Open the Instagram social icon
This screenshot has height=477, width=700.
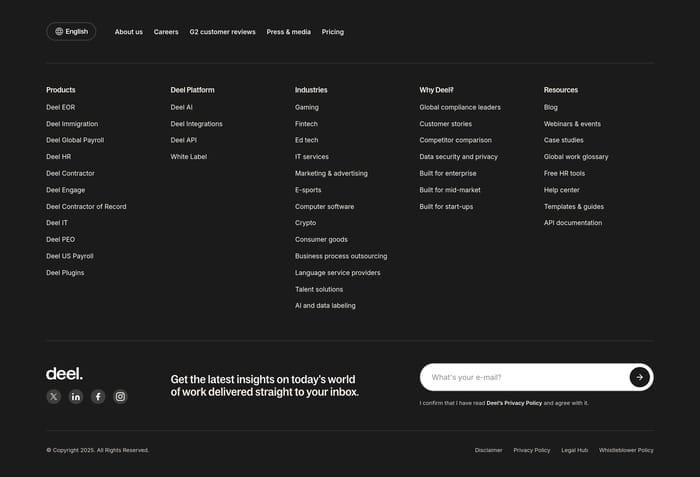(120, 397)
